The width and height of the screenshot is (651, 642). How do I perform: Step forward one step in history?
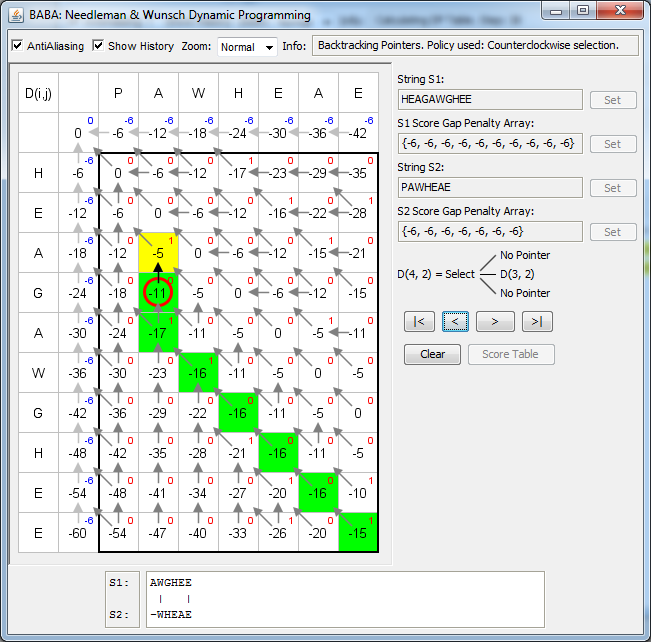[494, 321]
